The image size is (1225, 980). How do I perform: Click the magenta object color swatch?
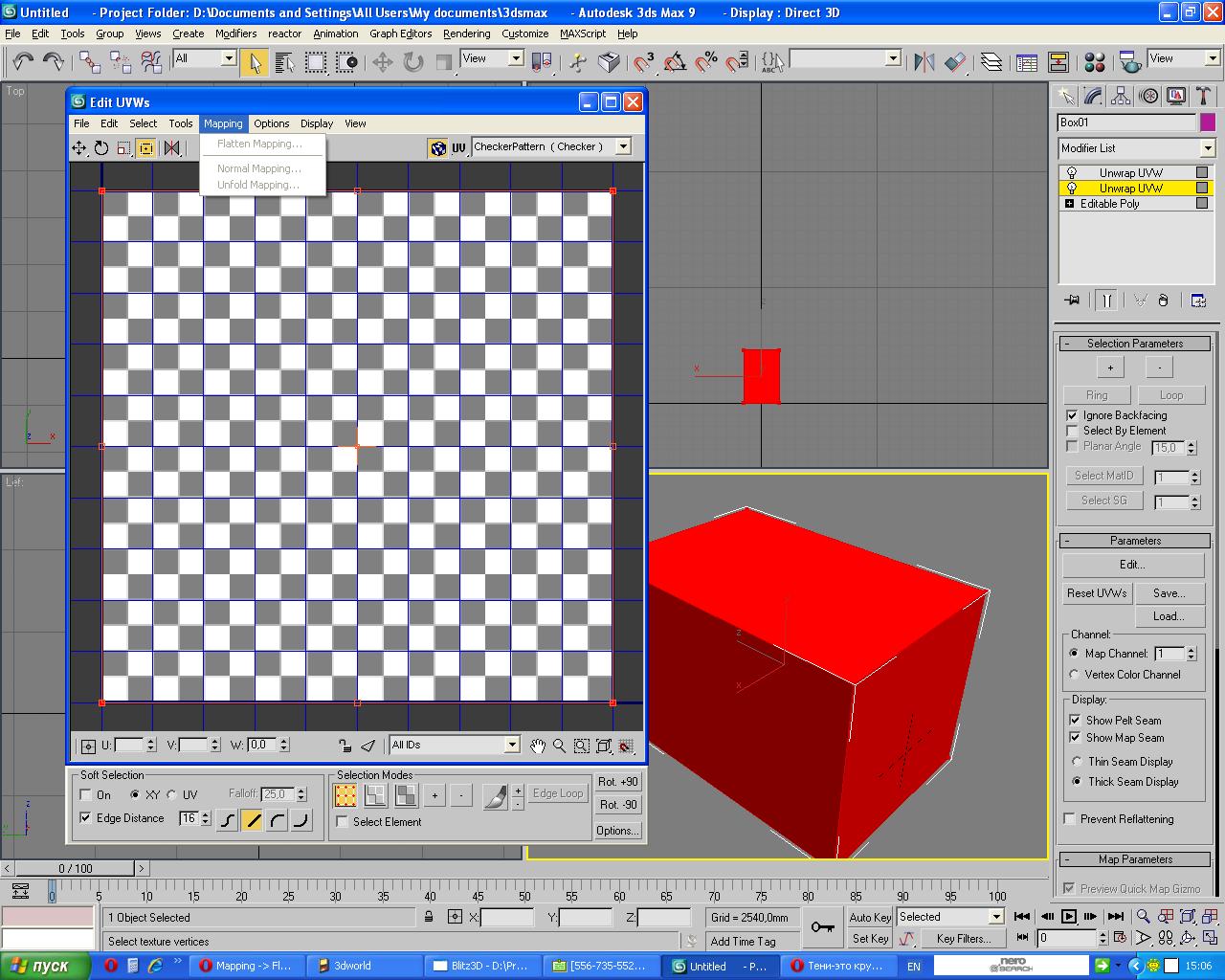[1207, 122]
